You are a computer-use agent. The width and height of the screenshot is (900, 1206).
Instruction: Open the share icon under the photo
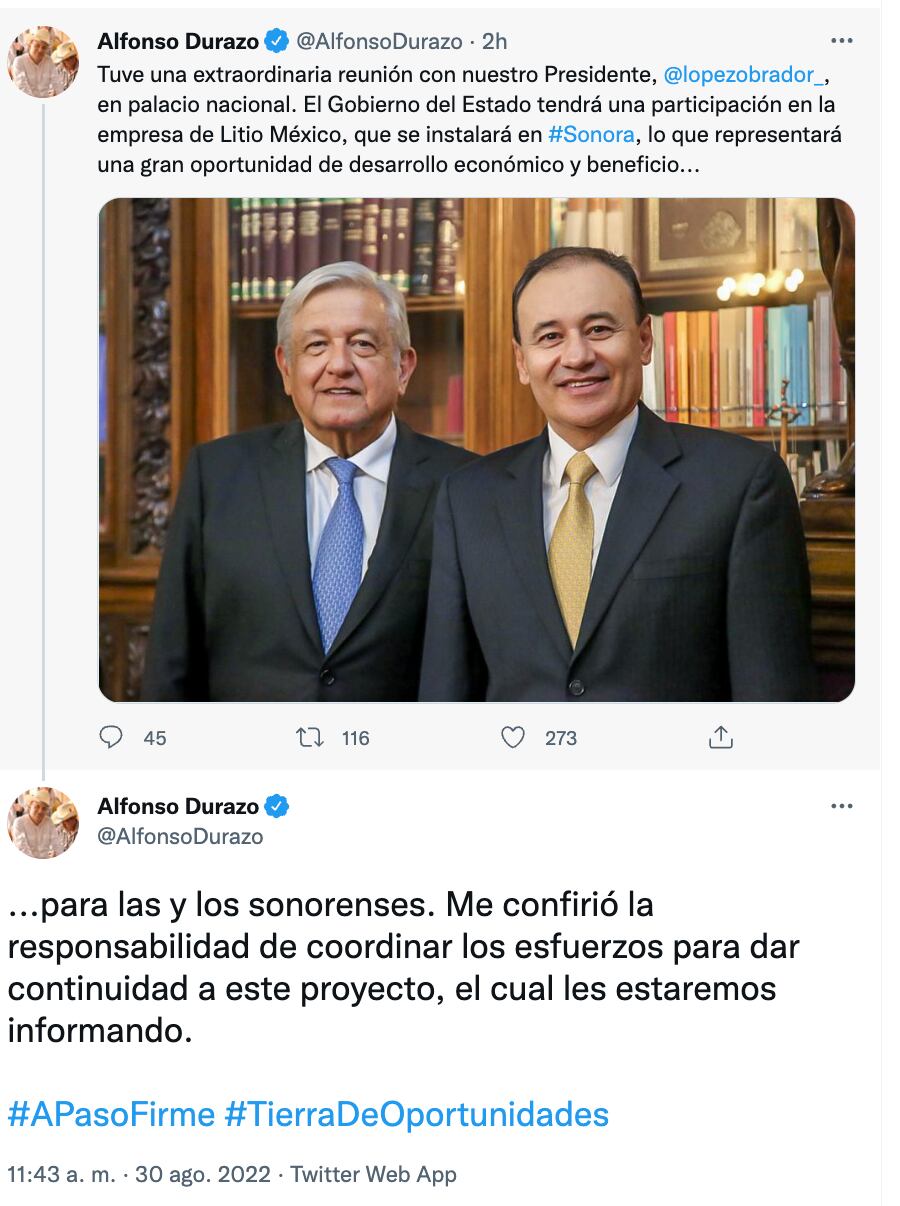coord(721,738)
